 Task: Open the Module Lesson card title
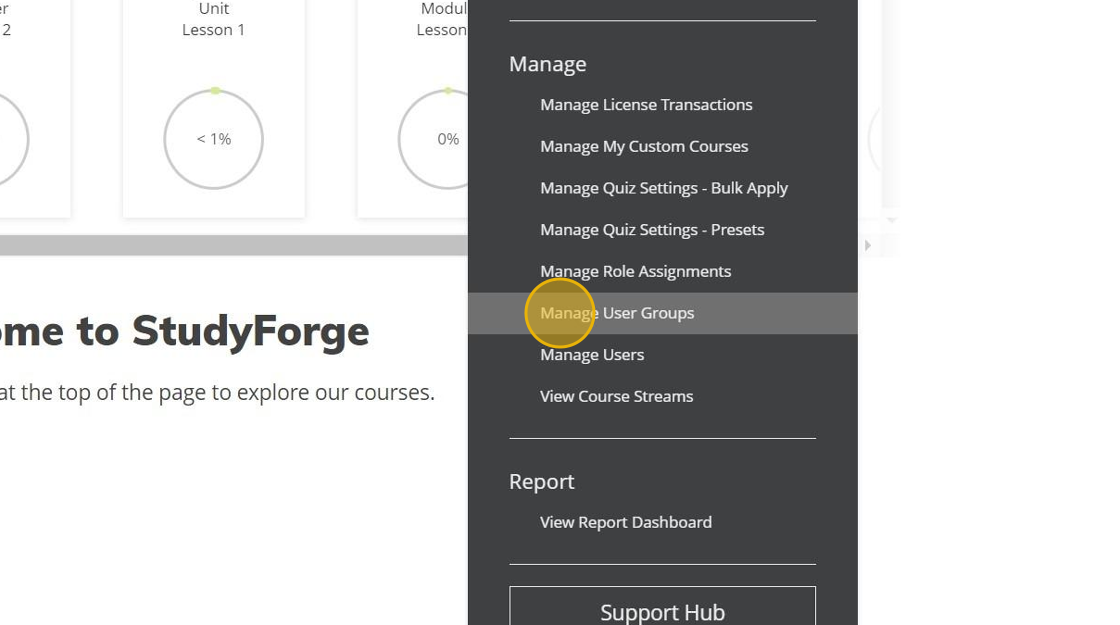click(442, 20)
